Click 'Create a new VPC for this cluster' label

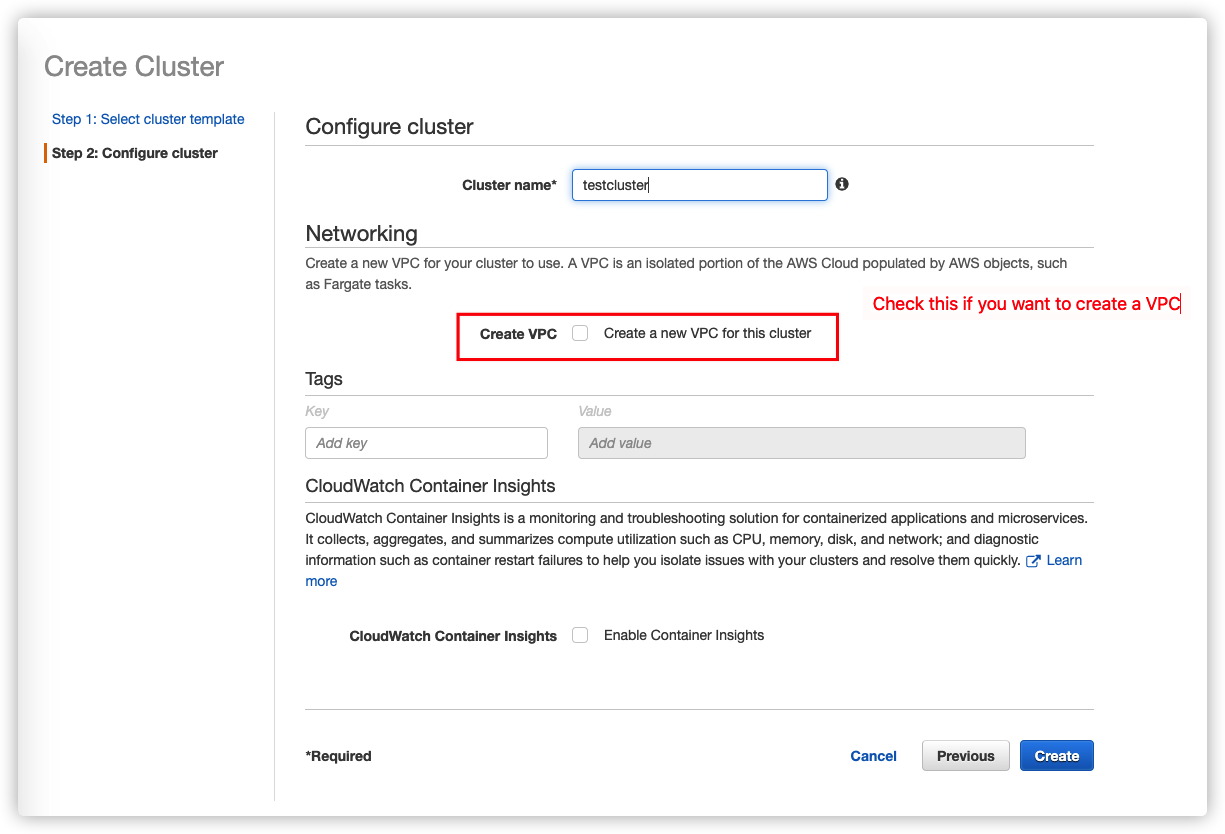pos(707,333)
